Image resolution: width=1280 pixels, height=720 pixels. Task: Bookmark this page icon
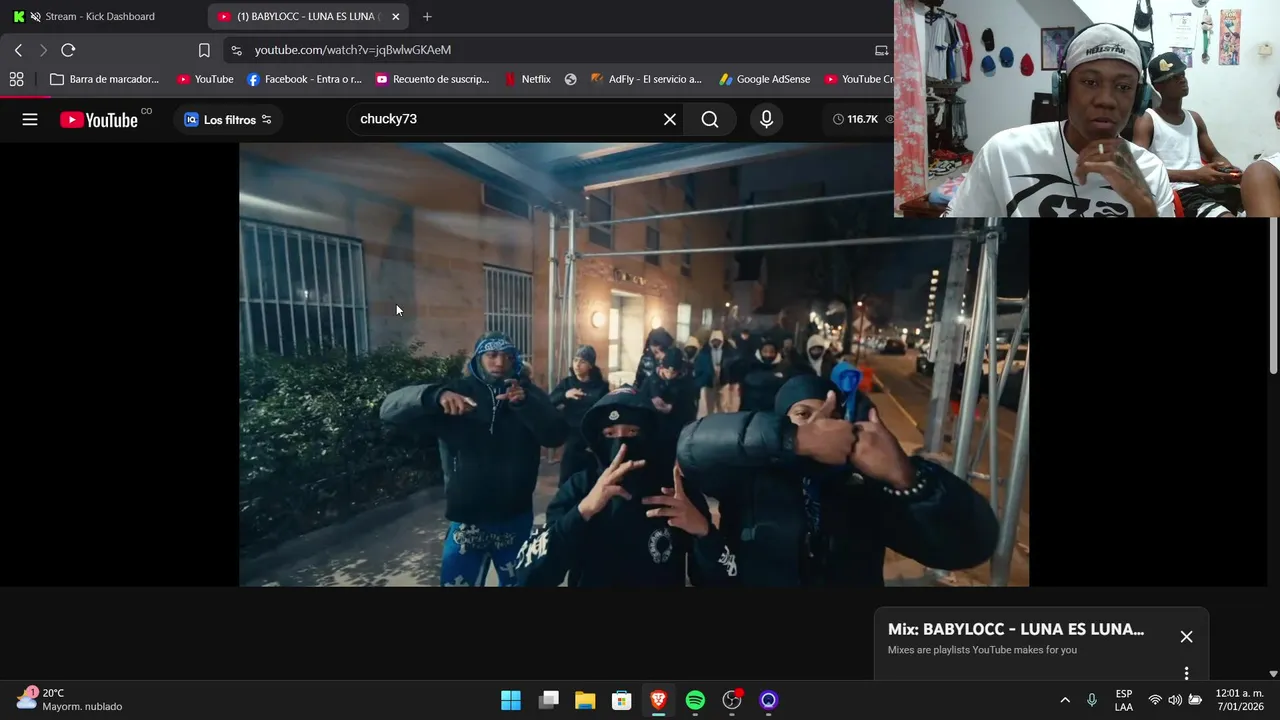[x=204, y=50]
